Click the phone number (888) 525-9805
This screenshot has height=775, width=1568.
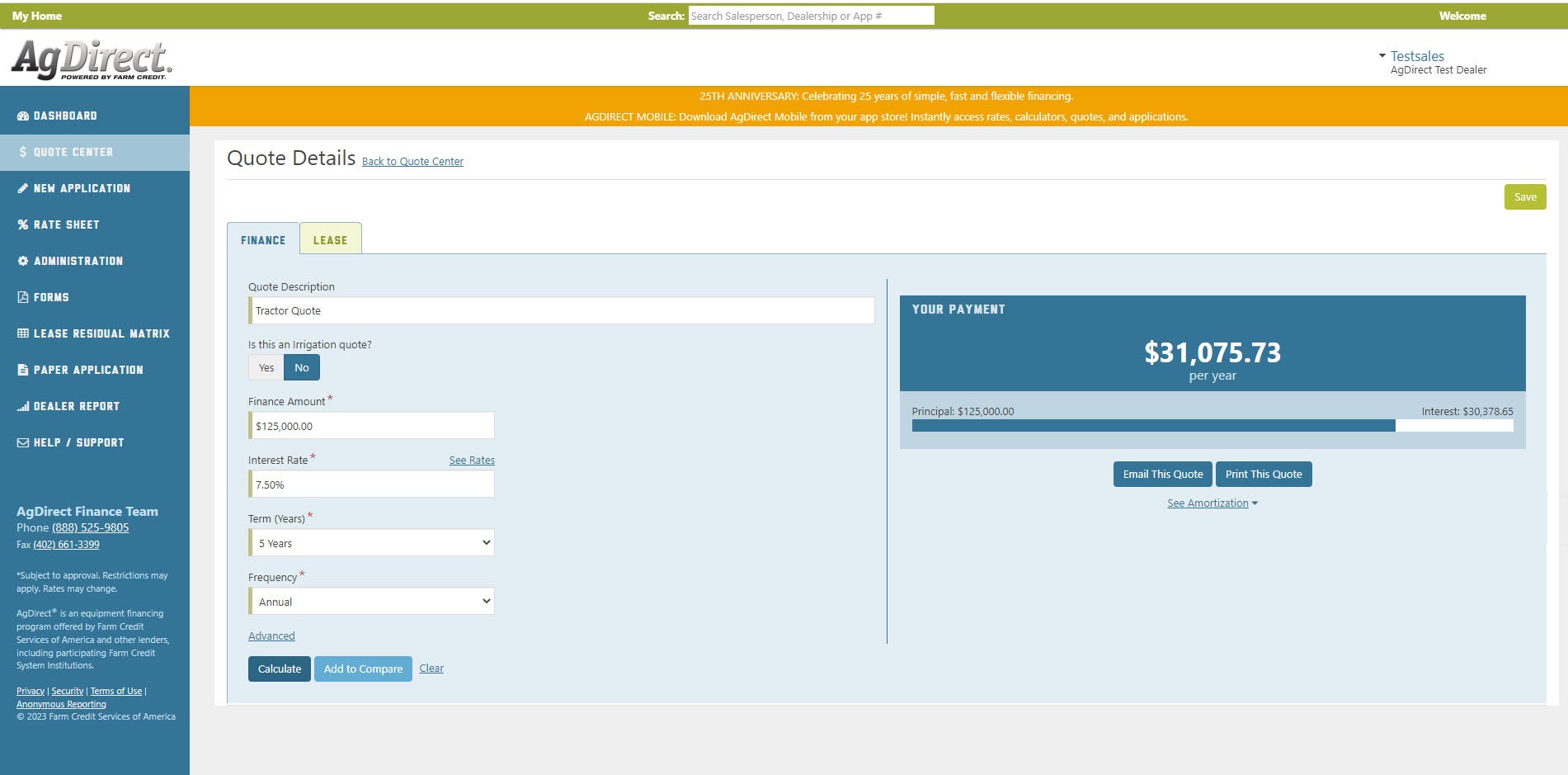click(x=91, y=528)
